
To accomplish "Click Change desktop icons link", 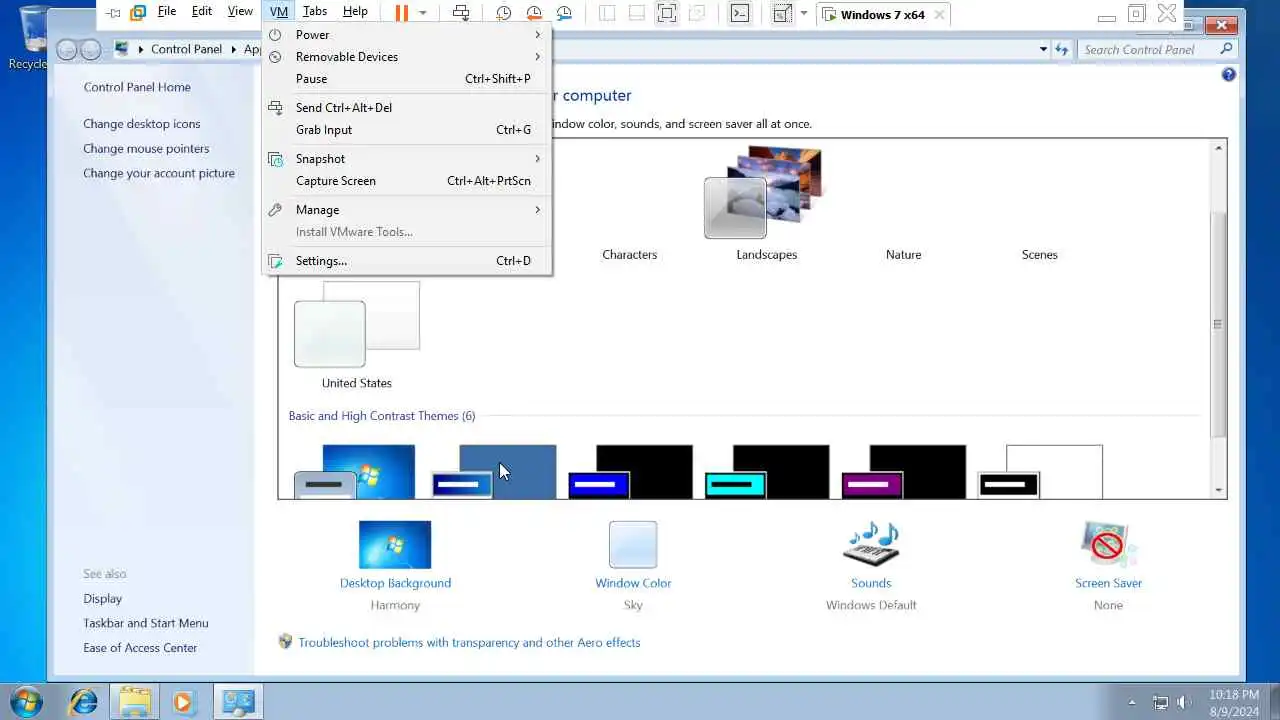I will (142, 124).
